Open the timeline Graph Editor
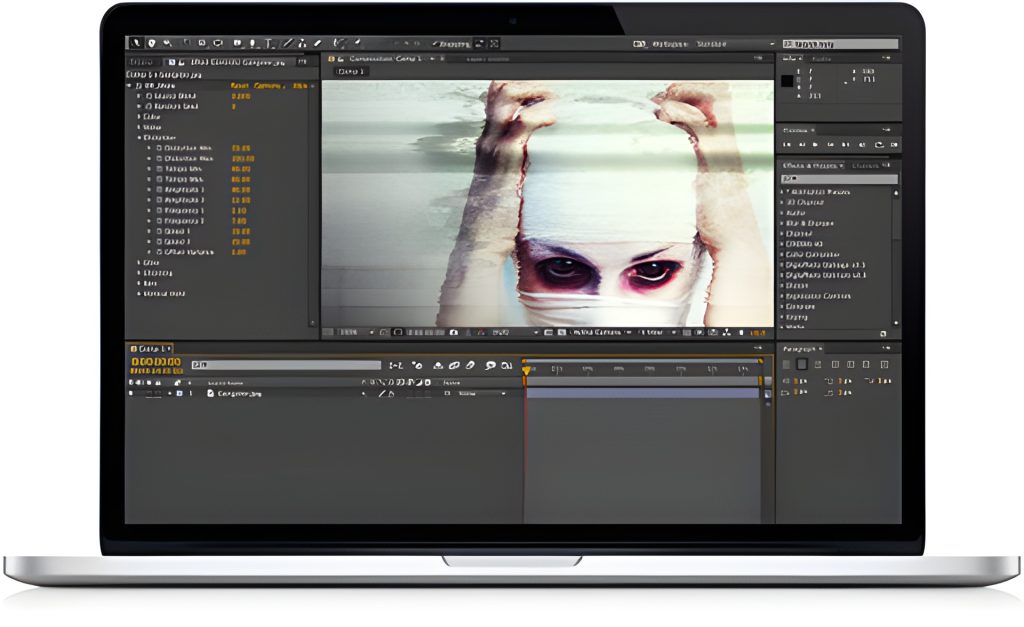 click(506, 366)
